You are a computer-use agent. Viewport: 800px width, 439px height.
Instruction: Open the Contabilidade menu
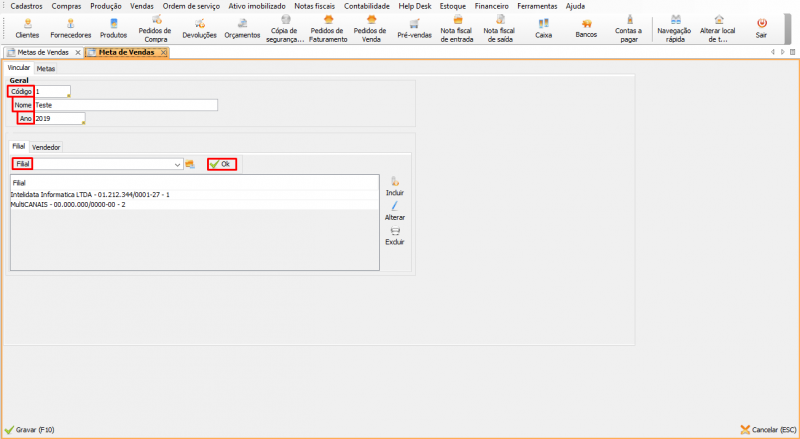(366, 6)
